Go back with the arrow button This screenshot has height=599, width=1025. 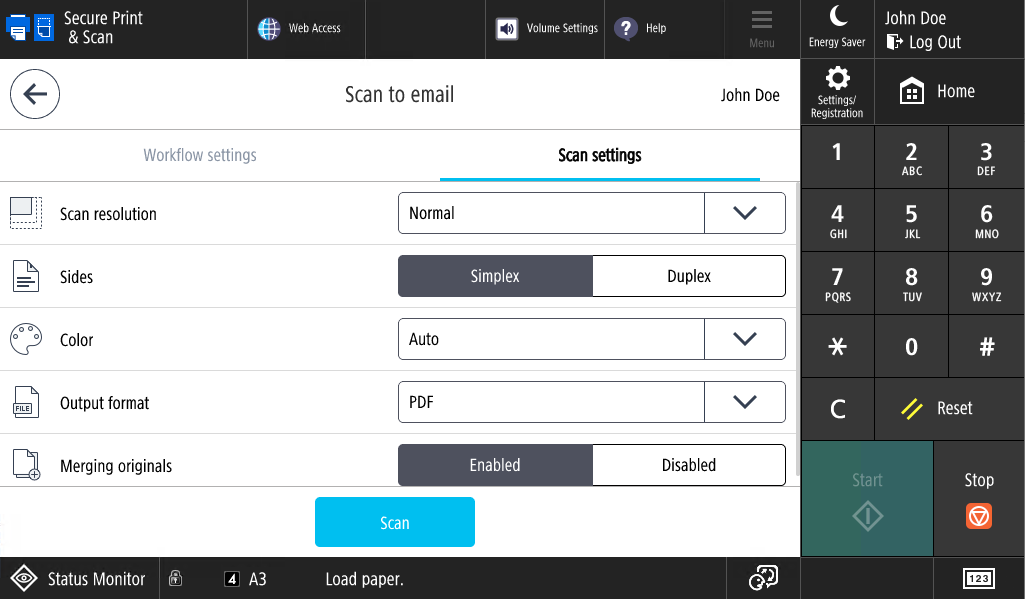(35, 94)
